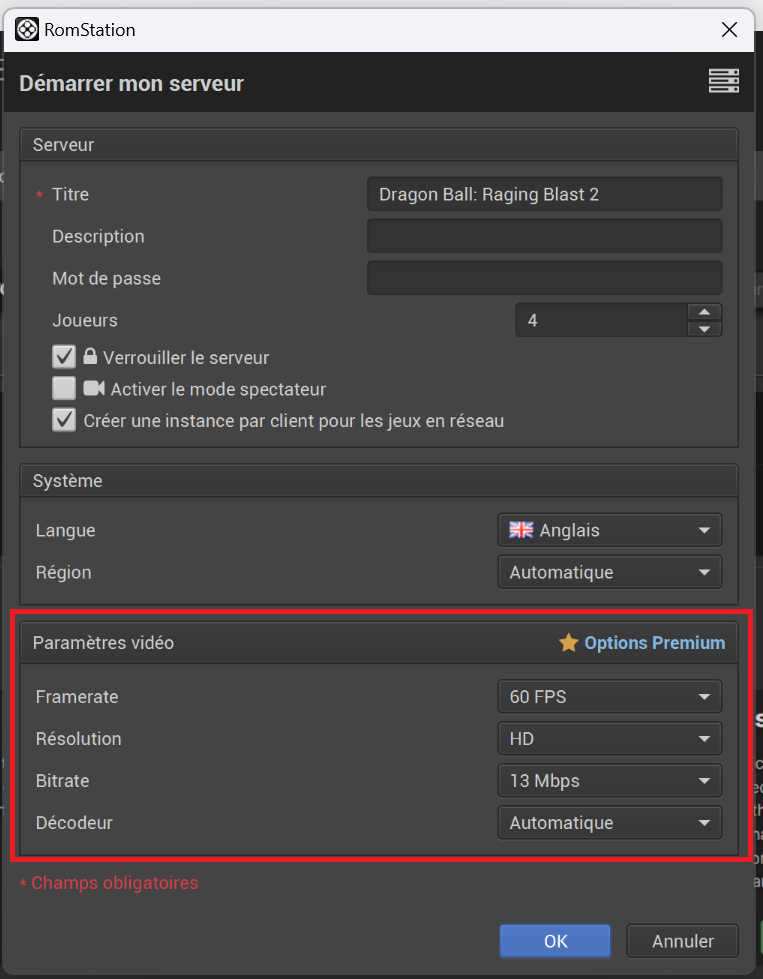Expand the Région dropdown
Screen dimensions: 763x979
coord(609,572)
